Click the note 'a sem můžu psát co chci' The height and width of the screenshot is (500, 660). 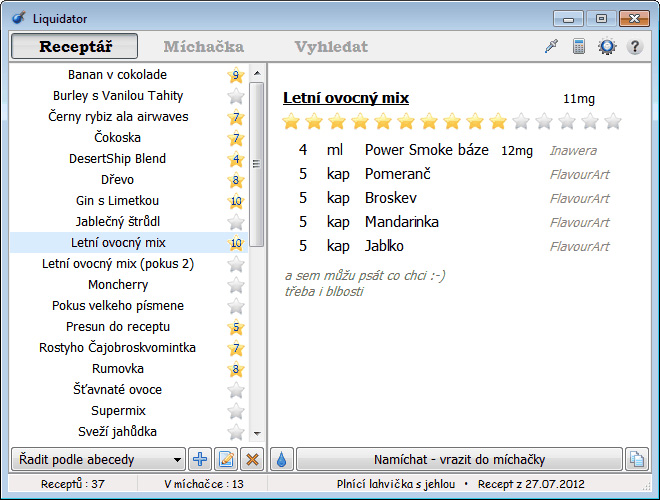tap(365, 276)
